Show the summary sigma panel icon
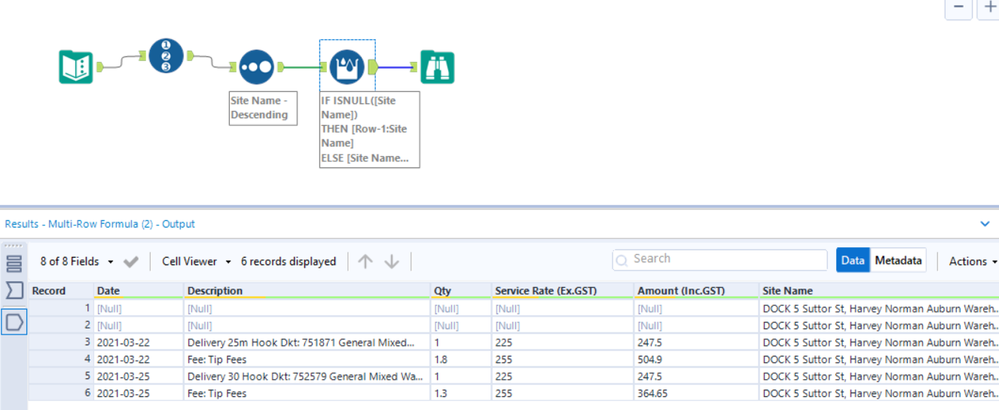 click(x=14, y=292)
